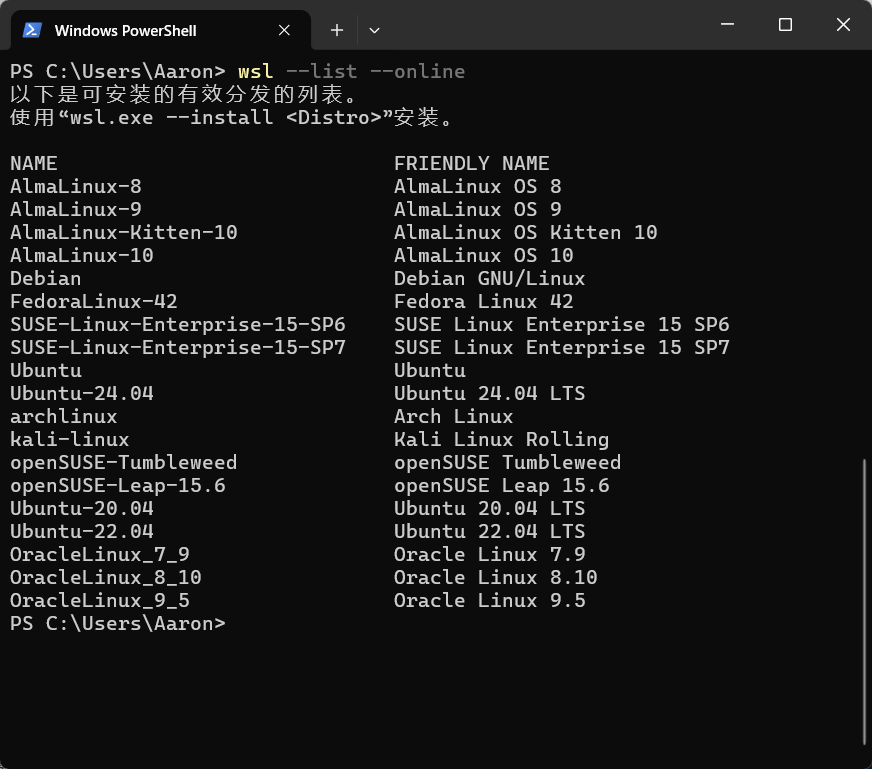Click the '--online' argument text
Viewport: 872px width, 769px height.
coord(418,71)
